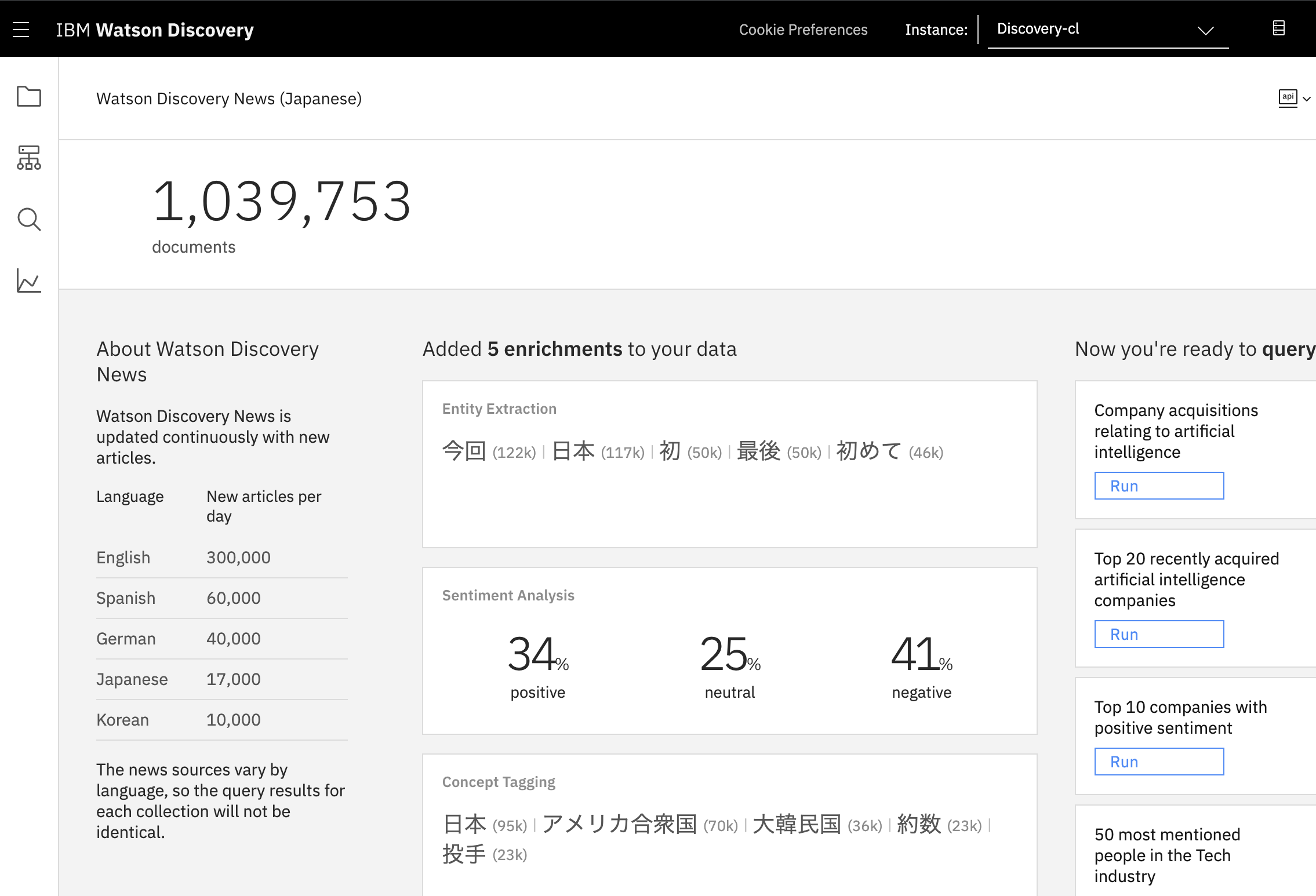Click Watson Discovery News (Japanese) collection title
This screenshot has height=896, width=1316.
click(229, 99)
